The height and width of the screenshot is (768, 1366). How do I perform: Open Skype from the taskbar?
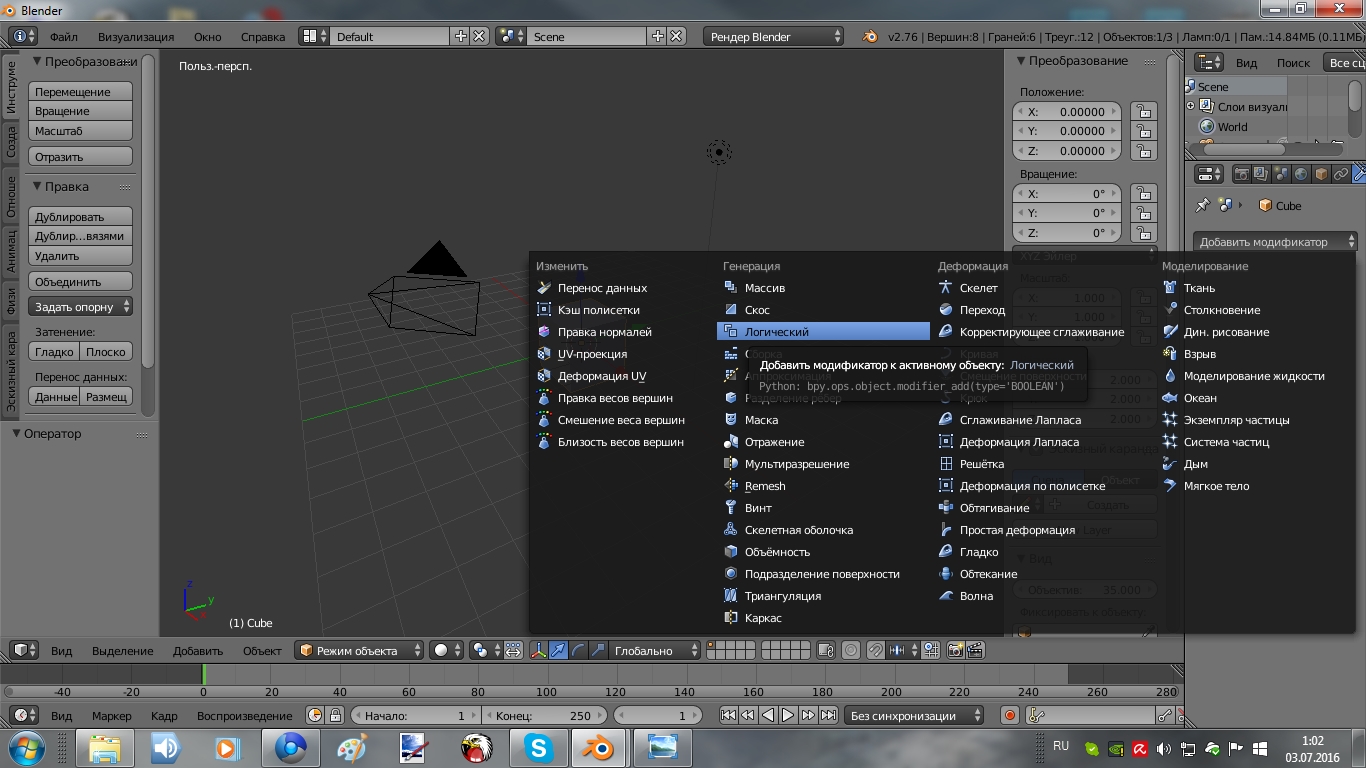[x=539, y=747]
